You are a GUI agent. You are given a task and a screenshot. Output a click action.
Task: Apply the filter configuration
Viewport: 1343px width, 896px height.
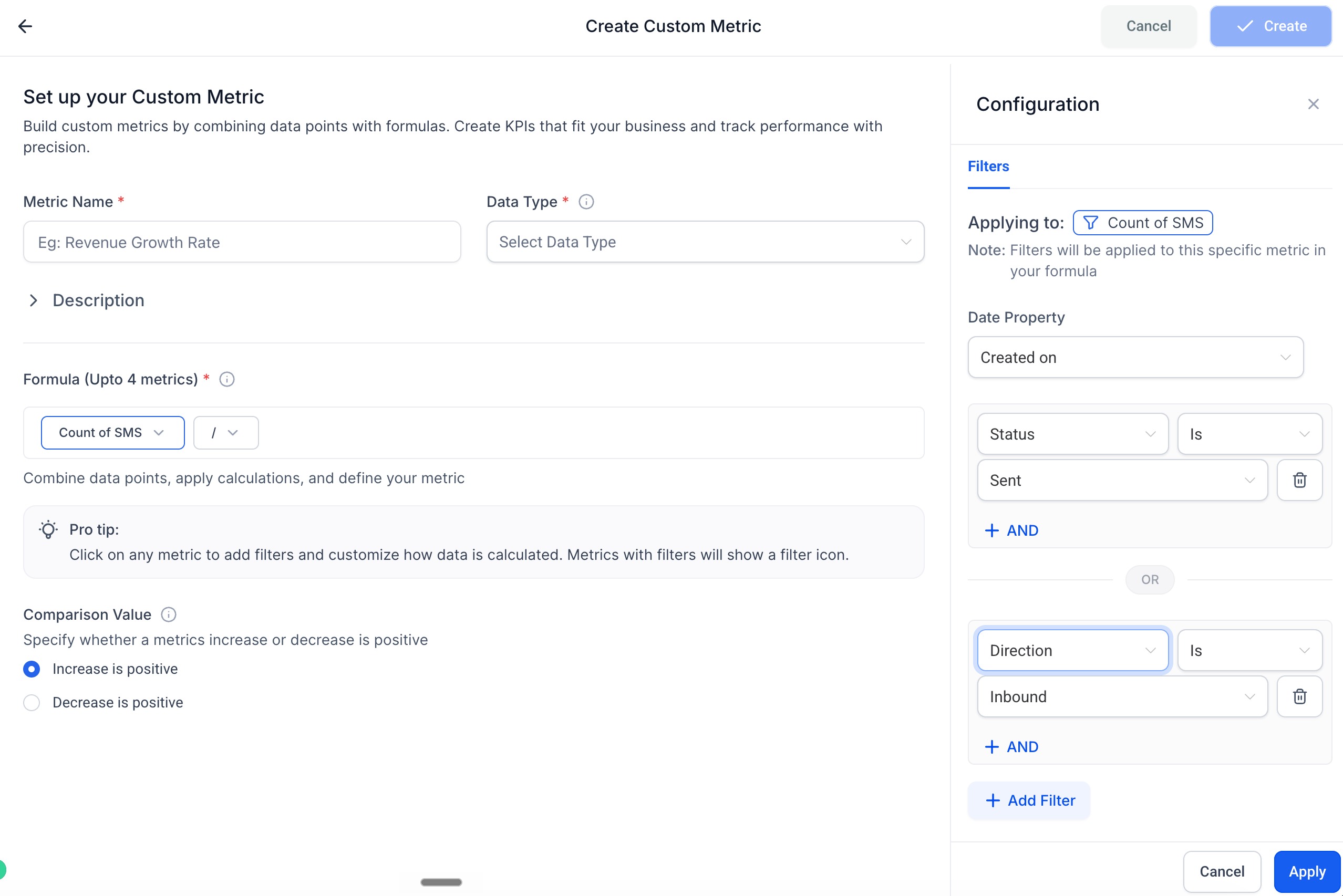click(1307, 872)
